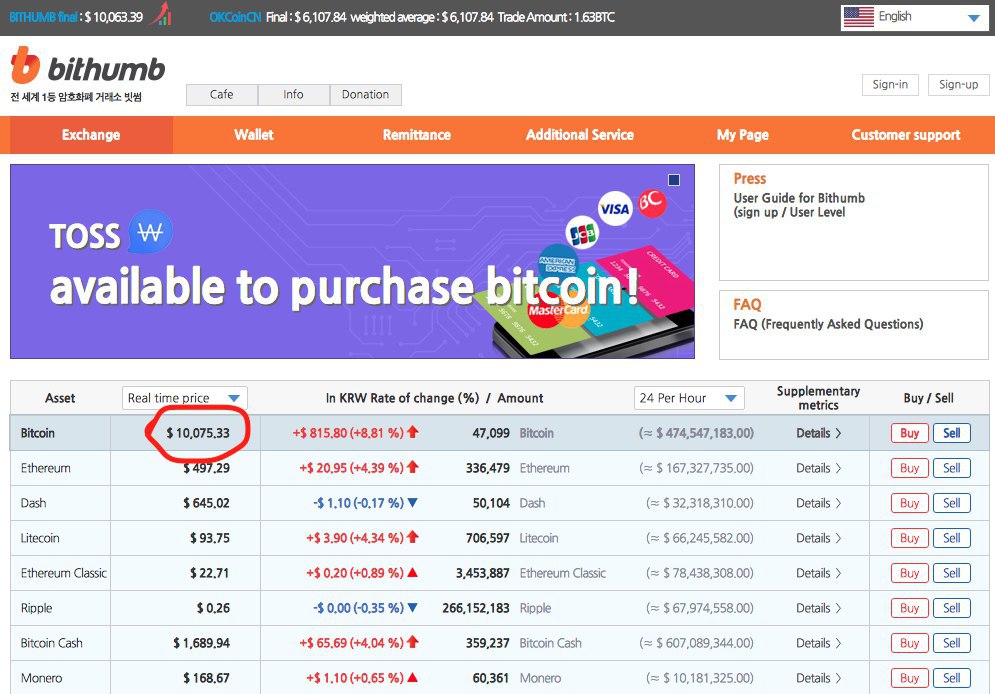Screen dimensions: 995x694
Task: Click the Bithumb price trend chart icon
Action: pyautogui.click(x=162, y=14)
